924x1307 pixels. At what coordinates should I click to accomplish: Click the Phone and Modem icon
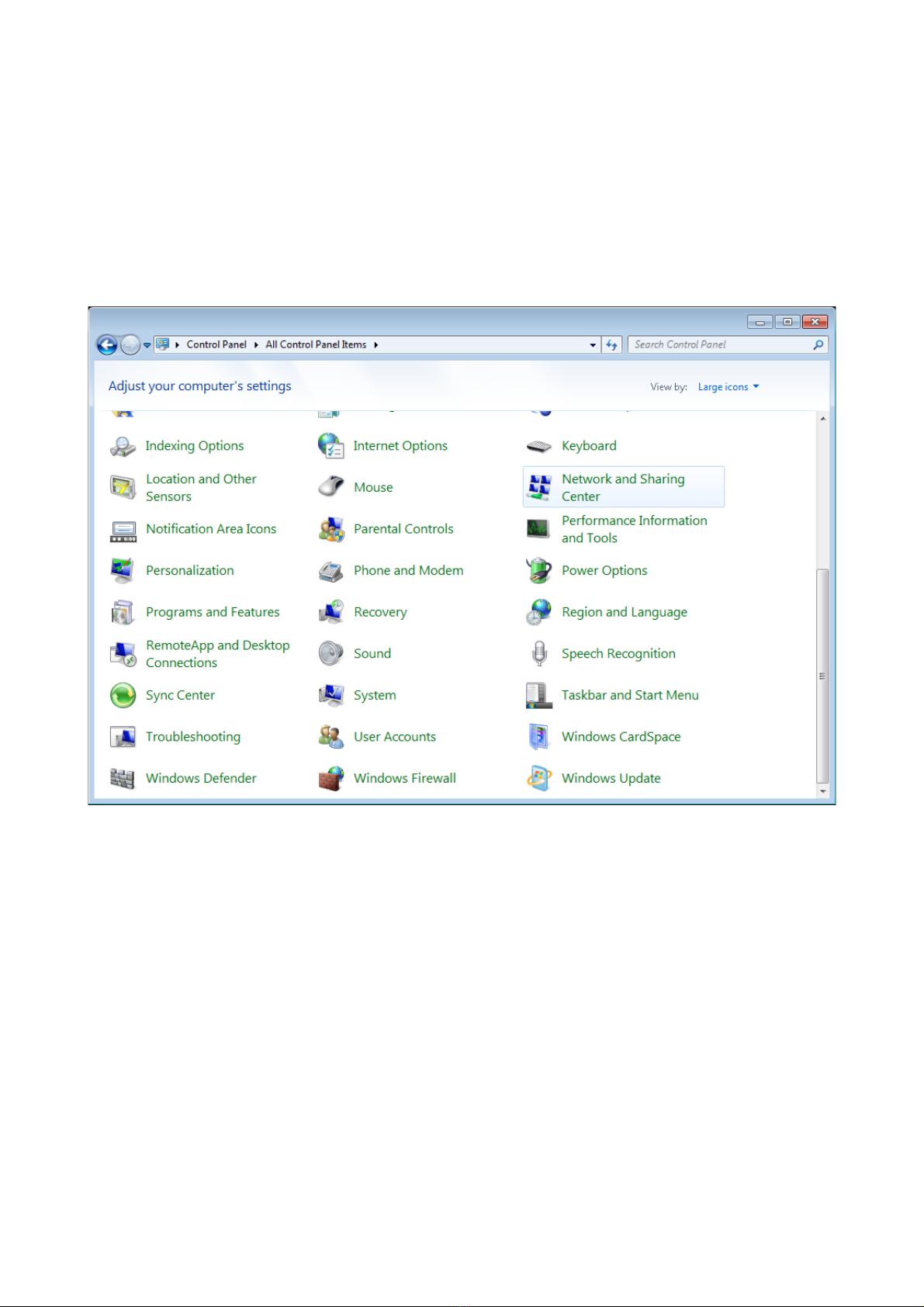click(330, 571)
